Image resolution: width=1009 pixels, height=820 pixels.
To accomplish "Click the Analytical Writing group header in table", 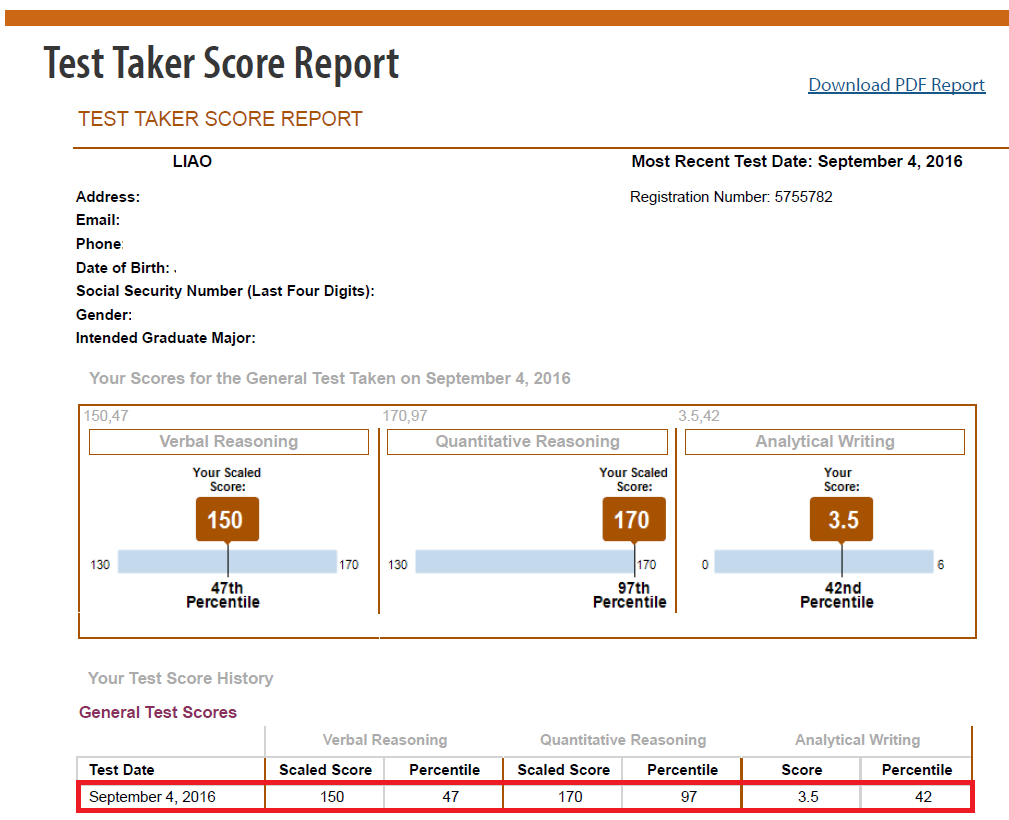I will click(x=857, y=740).
